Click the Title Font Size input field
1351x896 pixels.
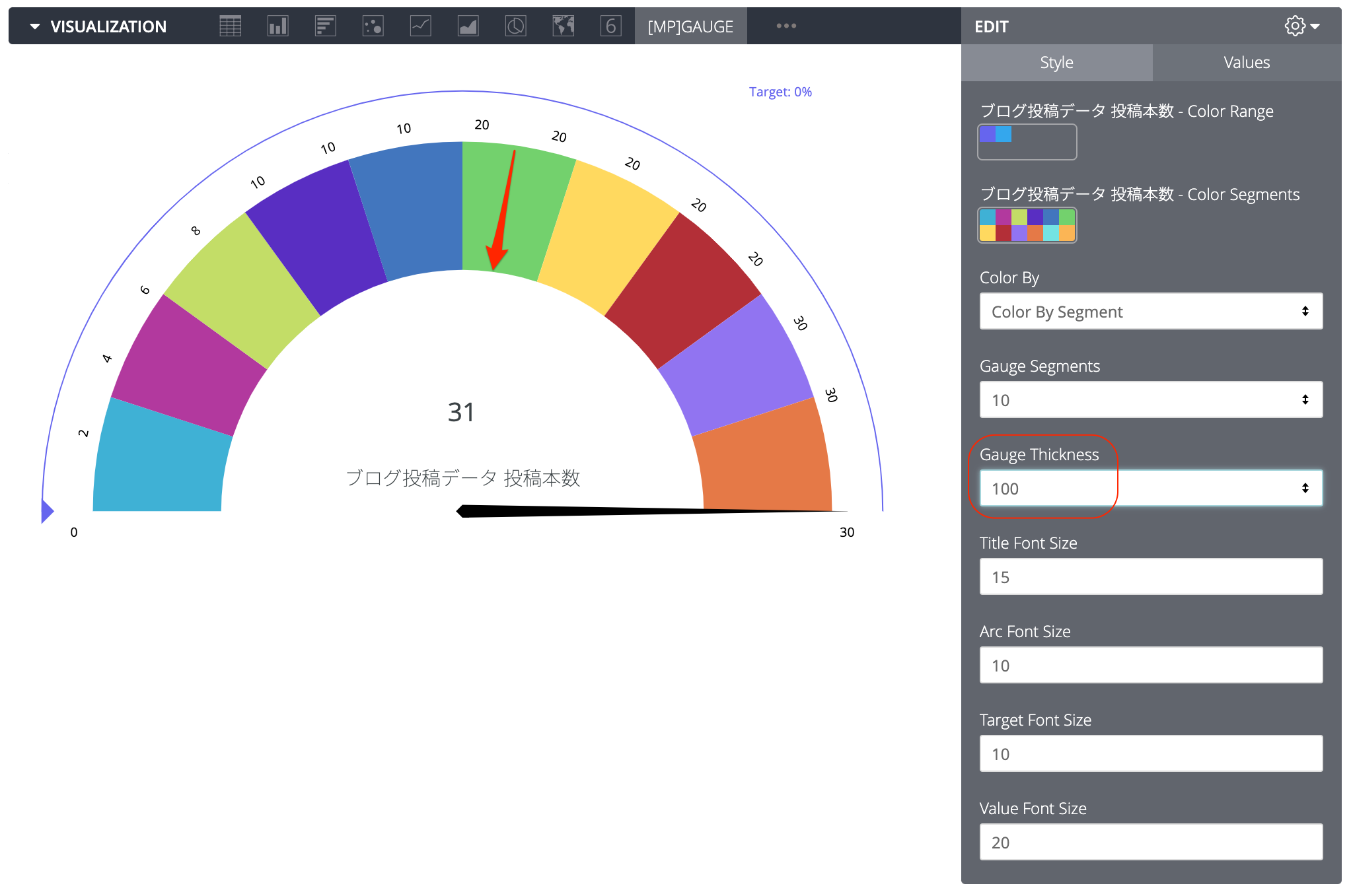[1150, 576]
